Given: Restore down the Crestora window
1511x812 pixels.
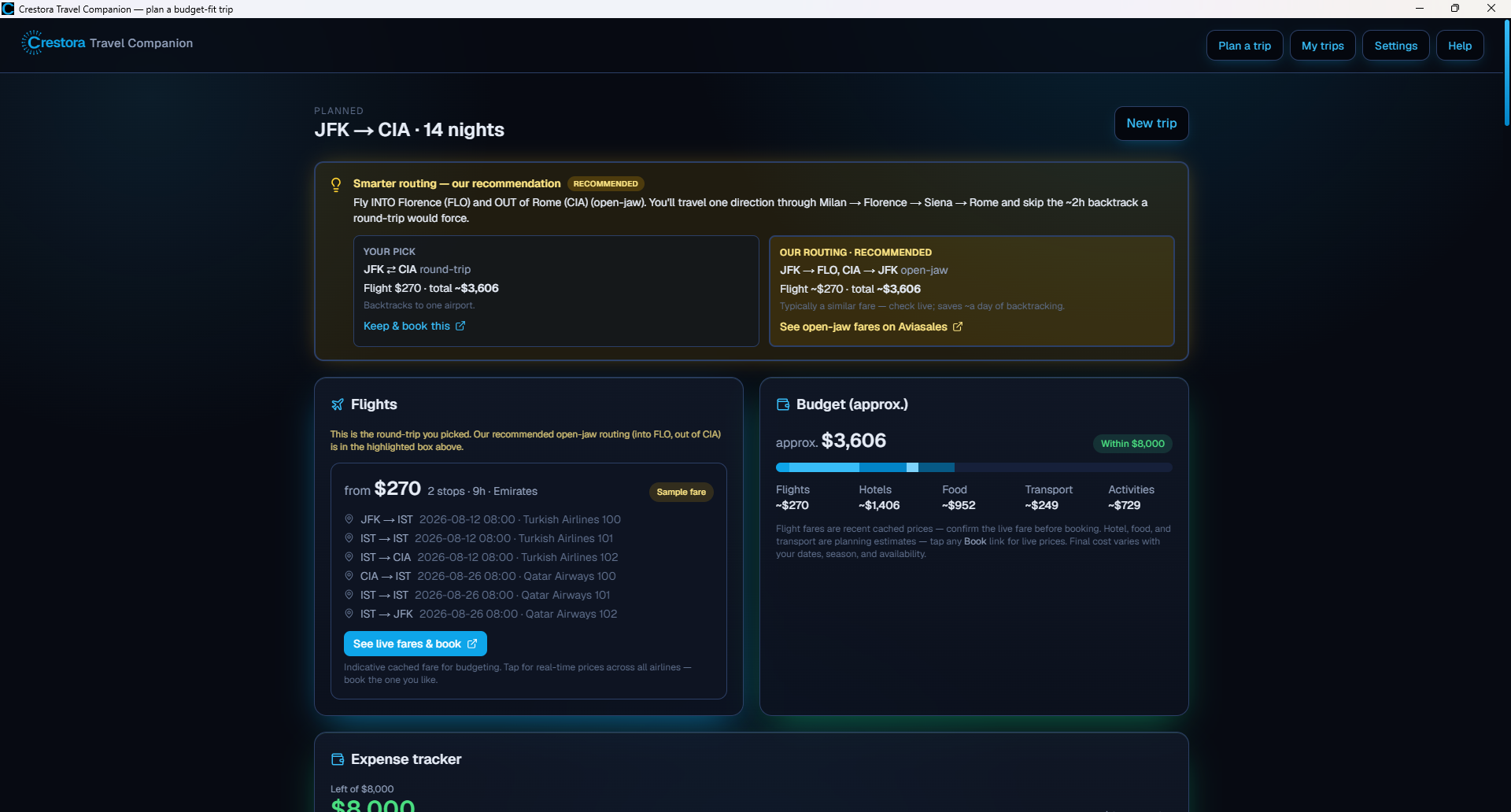Looking at the screenshot, I should pos(1455,9).
